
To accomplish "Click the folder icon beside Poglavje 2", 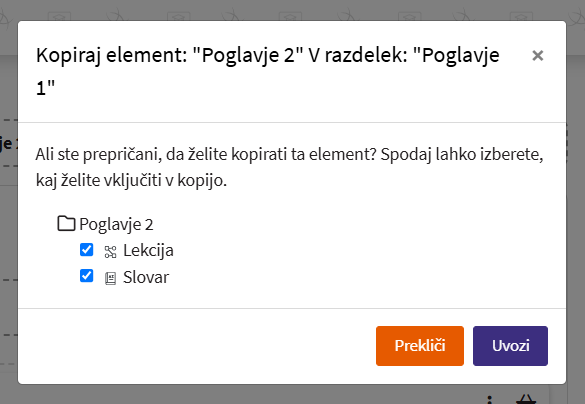I will tap(66, 223).
